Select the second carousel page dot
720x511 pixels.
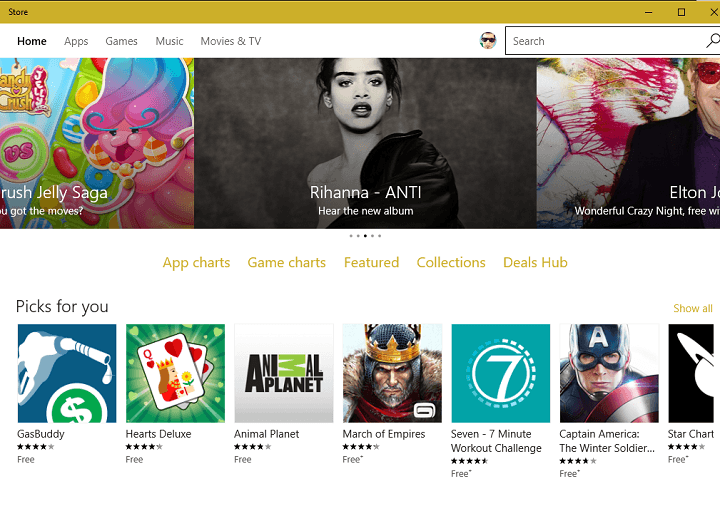tap(358, 236)
